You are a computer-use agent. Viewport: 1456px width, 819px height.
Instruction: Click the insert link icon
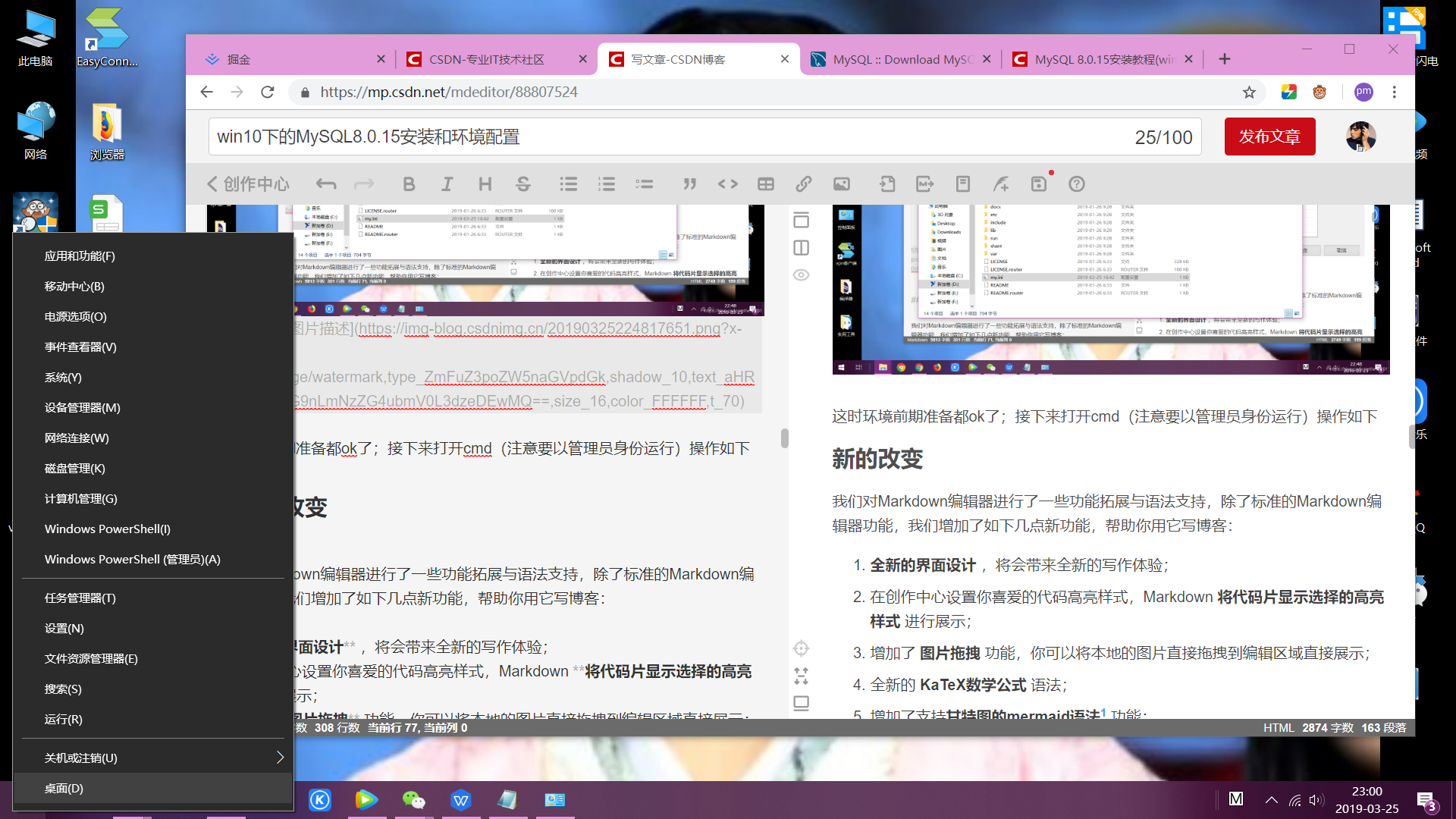pyautogui.click(x=804, y=184)
